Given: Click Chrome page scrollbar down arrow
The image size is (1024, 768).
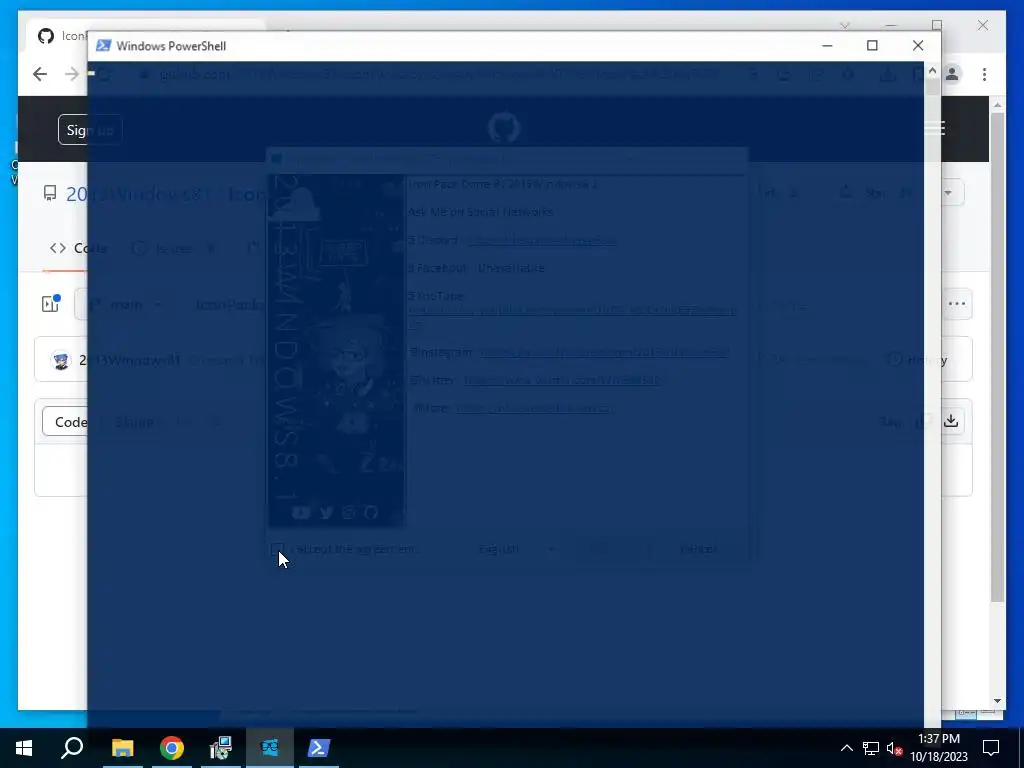Looking at the screenshot, I should click(997, 701).
